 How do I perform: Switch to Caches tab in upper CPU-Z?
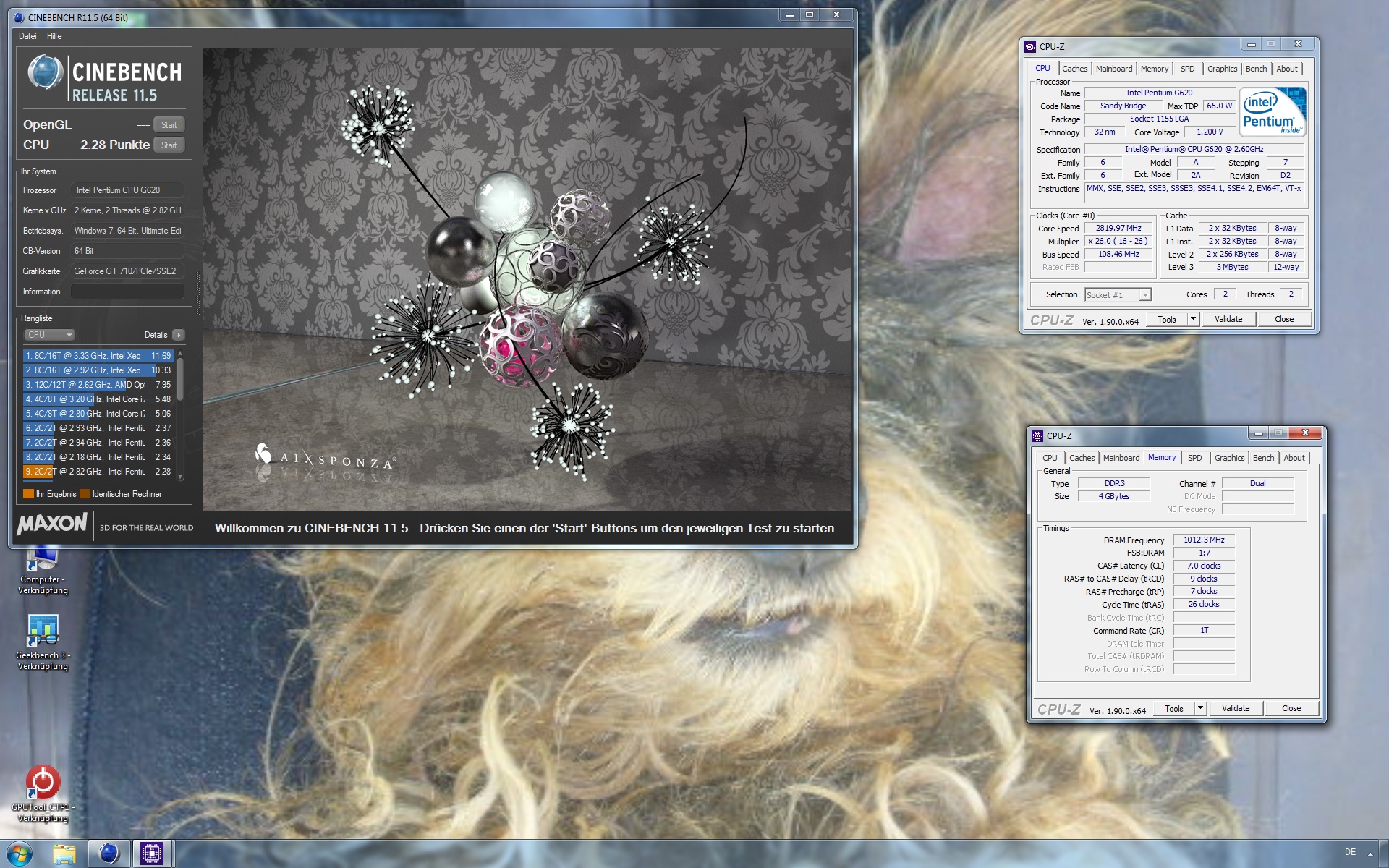point(1074,69)
